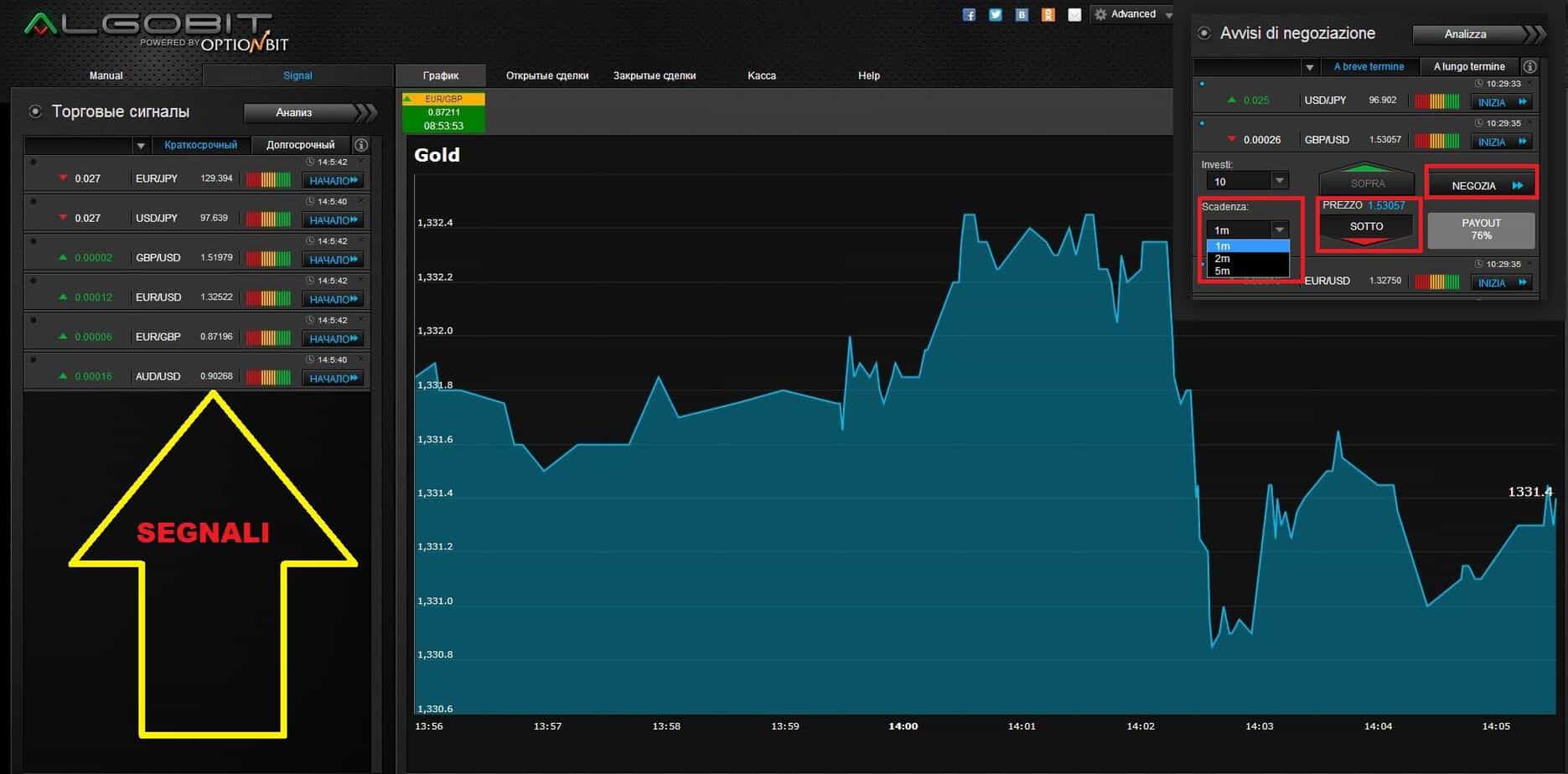Select 2m in Scadenza list
The width and height of the screenshot is (1568, 774).
click(x=1247, y=259)
